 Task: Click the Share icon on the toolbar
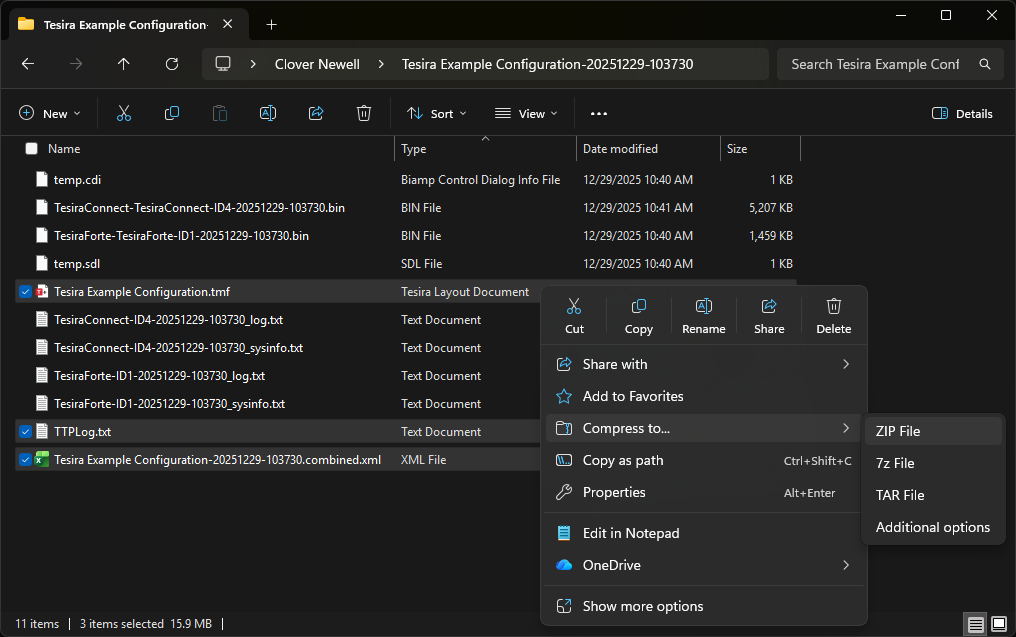(x=316, y=113)
